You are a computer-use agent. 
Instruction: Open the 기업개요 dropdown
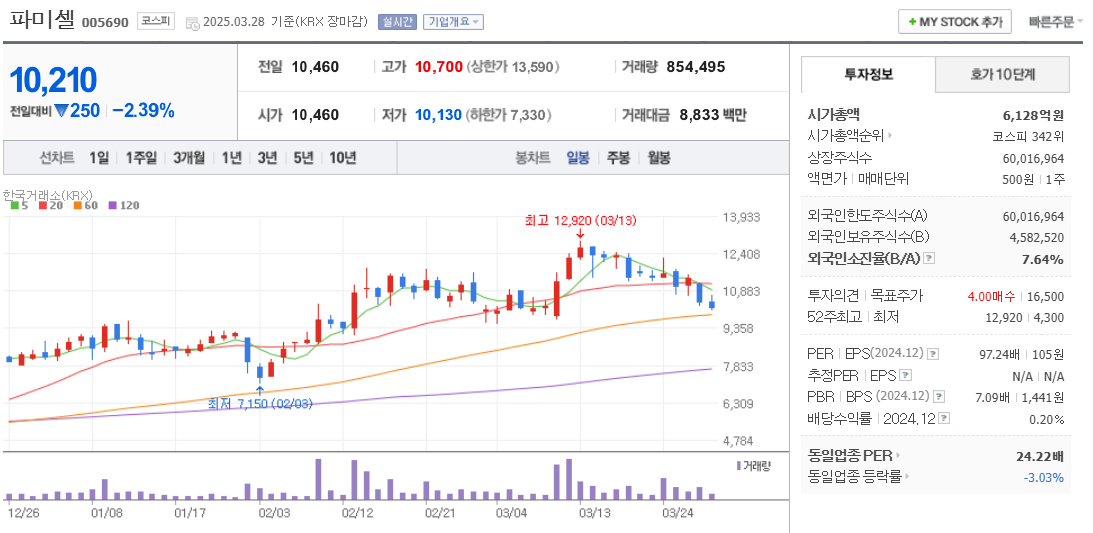(453, 22)
